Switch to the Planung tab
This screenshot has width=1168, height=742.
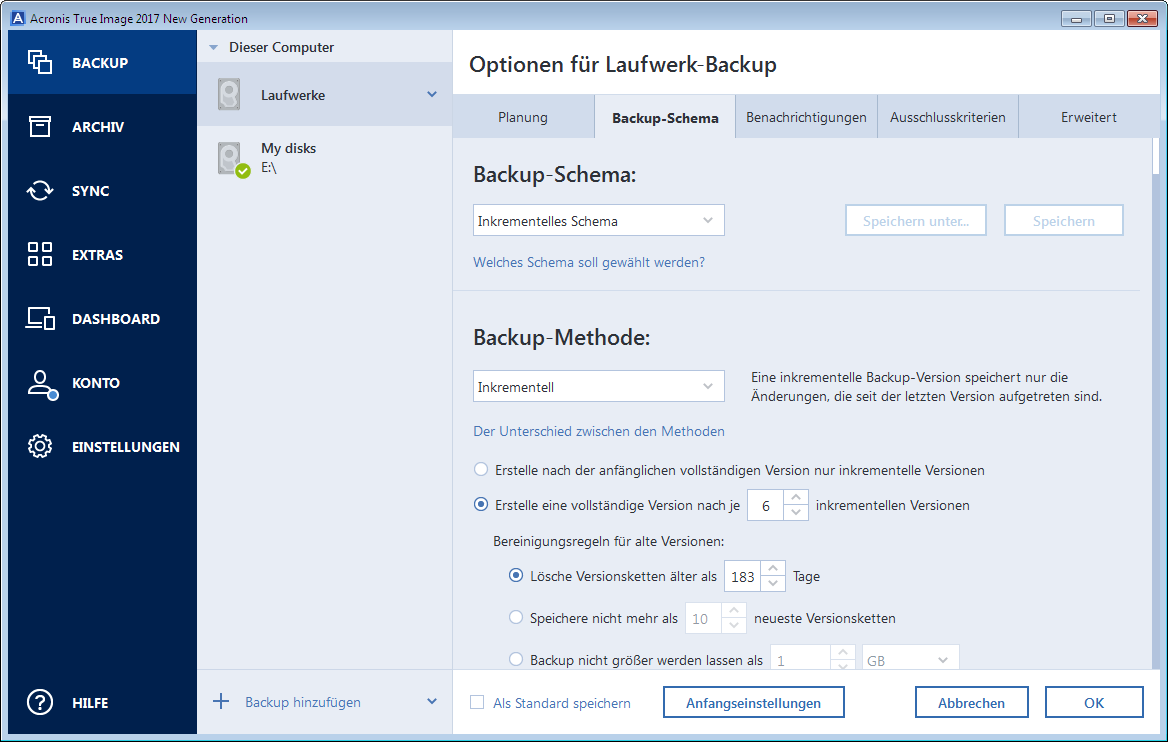tap(523, 117)
